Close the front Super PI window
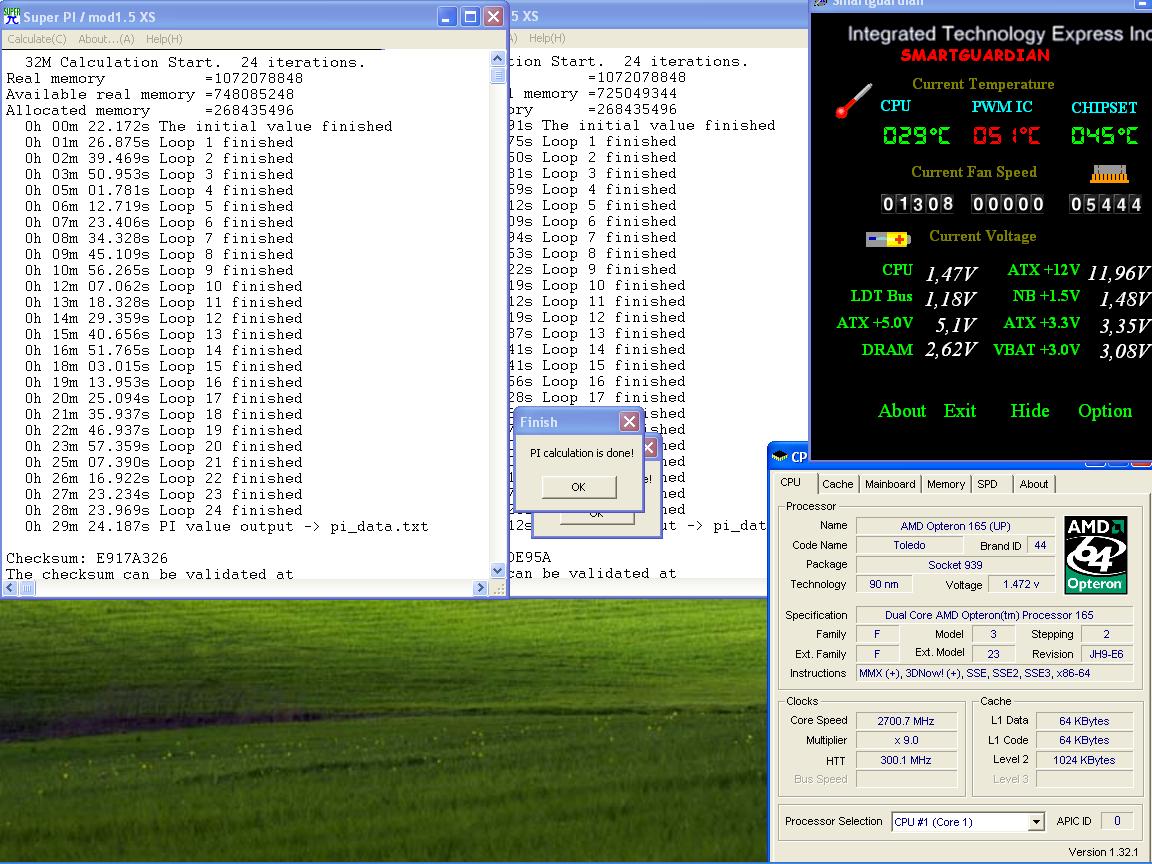The image size is (1152, 864). [x=494, y=17]
